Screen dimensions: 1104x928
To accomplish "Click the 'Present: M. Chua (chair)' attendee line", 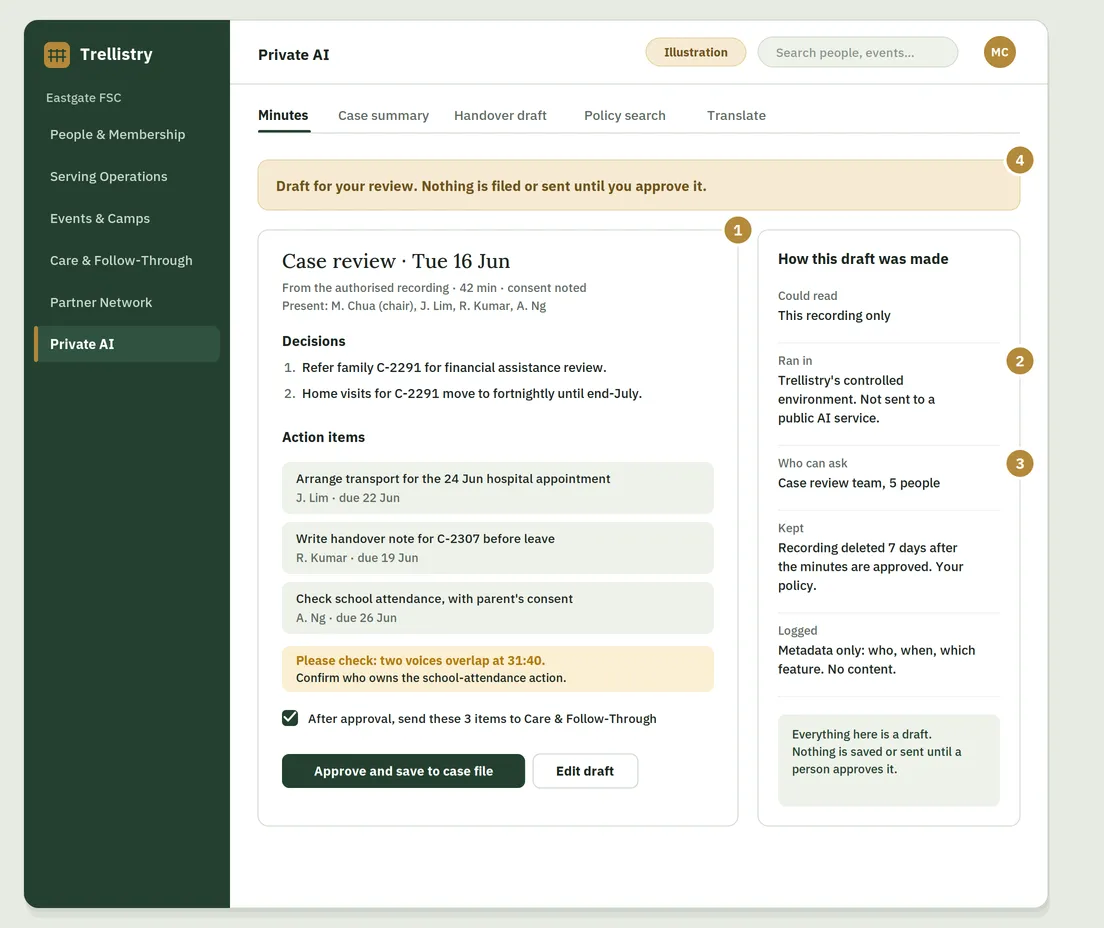I will [414, 306].
